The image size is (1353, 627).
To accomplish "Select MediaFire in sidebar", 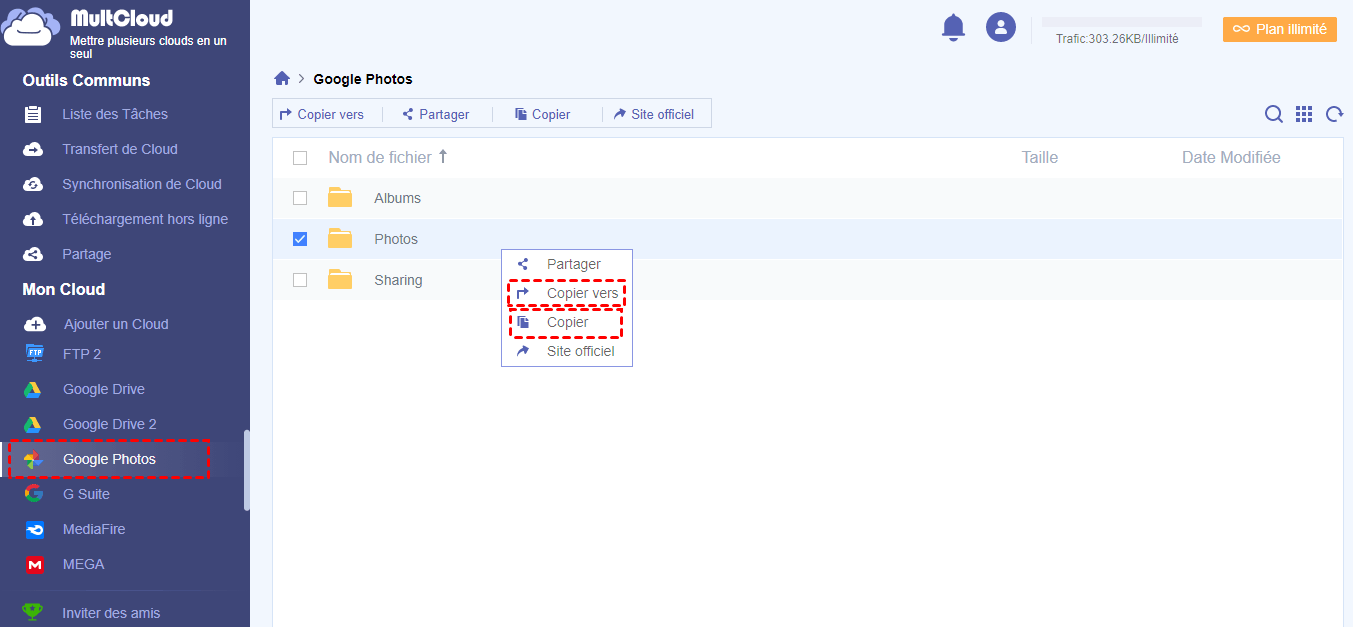I will 94,529.
